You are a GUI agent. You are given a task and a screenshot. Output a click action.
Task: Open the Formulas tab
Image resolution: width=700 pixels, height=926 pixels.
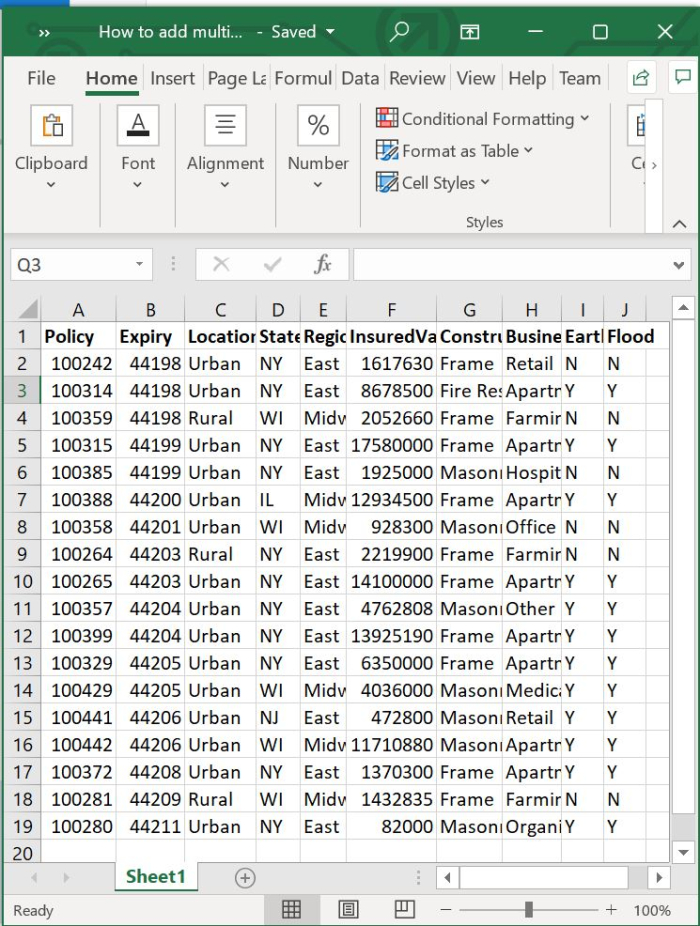click(303, 78)
